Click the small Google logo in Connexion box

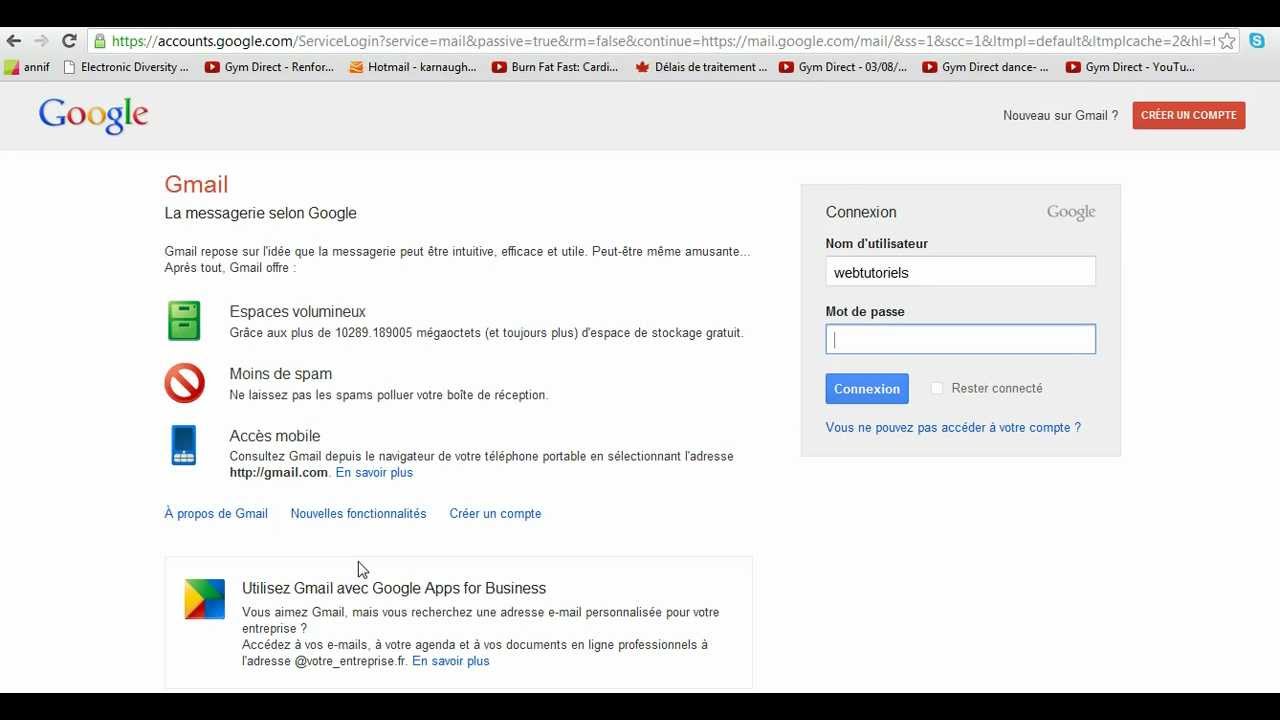[1071, 212]
